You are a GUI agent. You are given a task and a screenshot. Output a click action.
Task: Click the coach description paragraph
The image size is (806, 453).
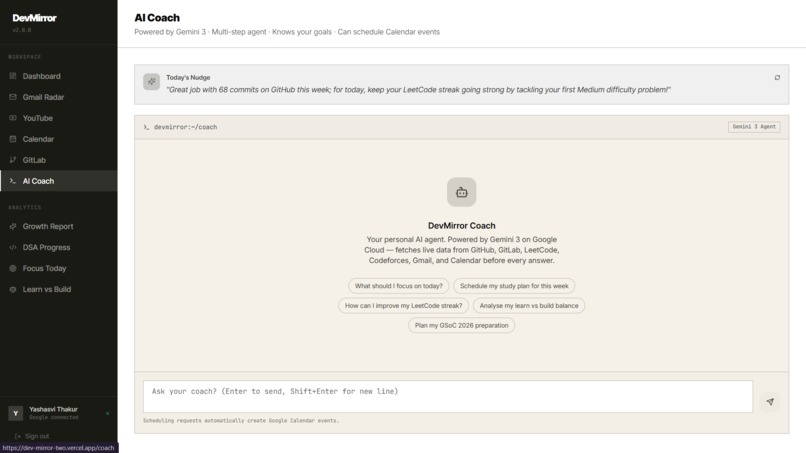pyautogui.click(x=462, y=250)
